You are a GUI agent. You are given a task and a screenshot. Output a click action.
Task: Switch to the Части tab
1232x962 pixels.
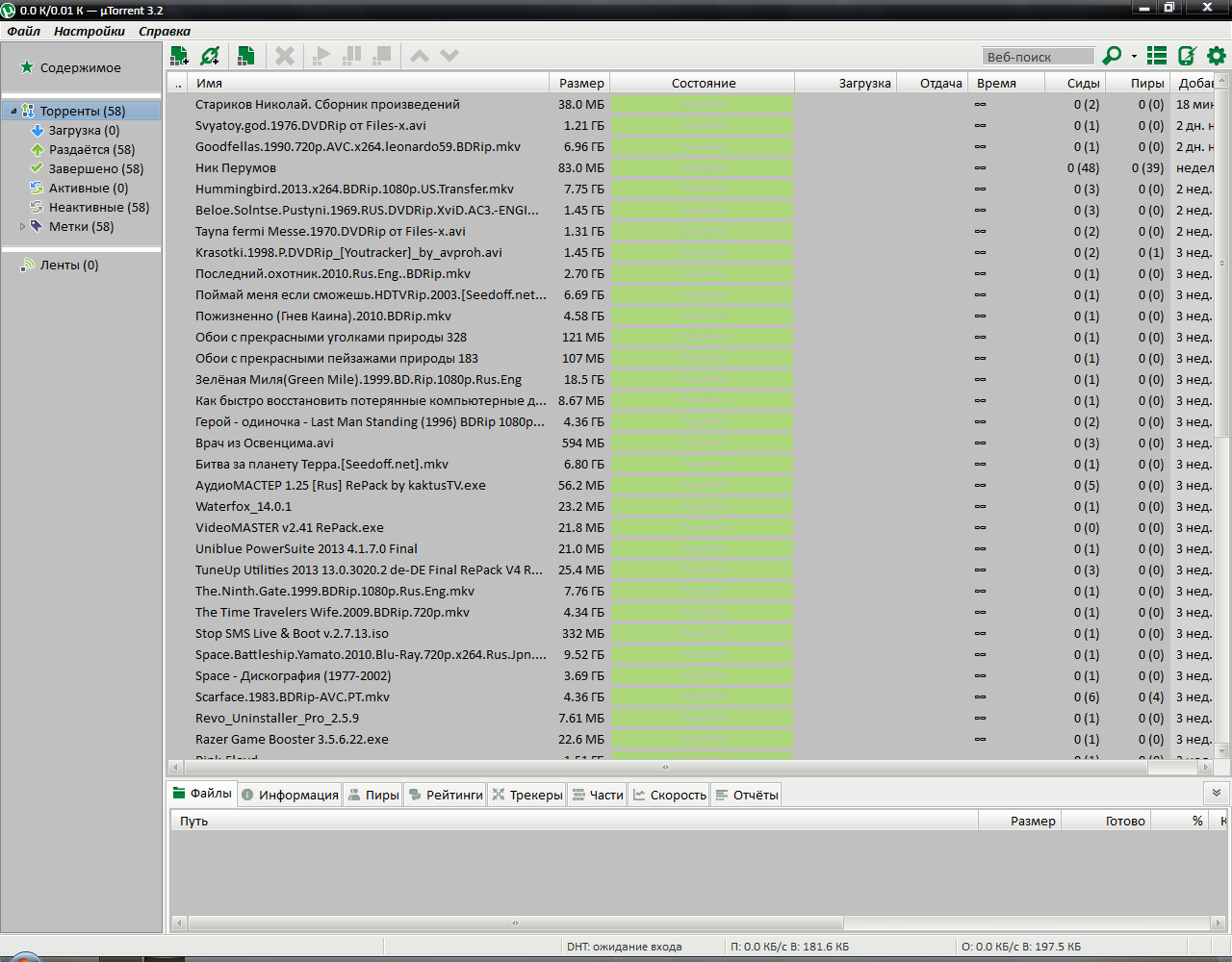point(598,795)
